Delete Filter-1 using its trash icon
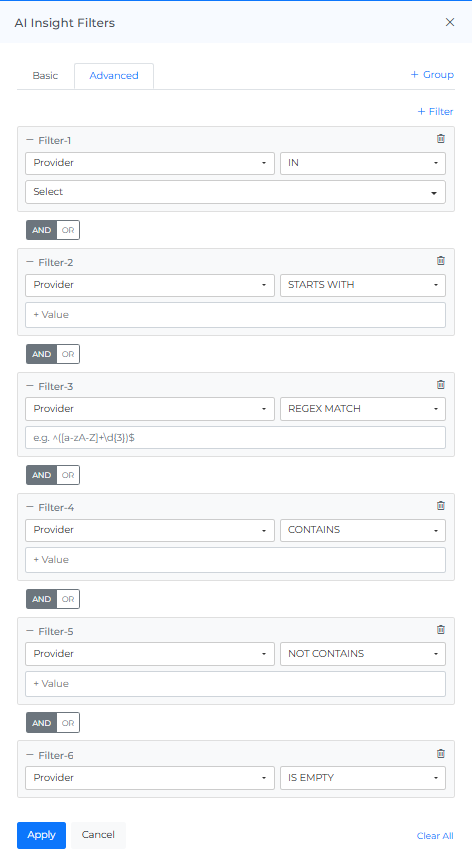Screen dimensions: 472x865 tap(441, 139)
